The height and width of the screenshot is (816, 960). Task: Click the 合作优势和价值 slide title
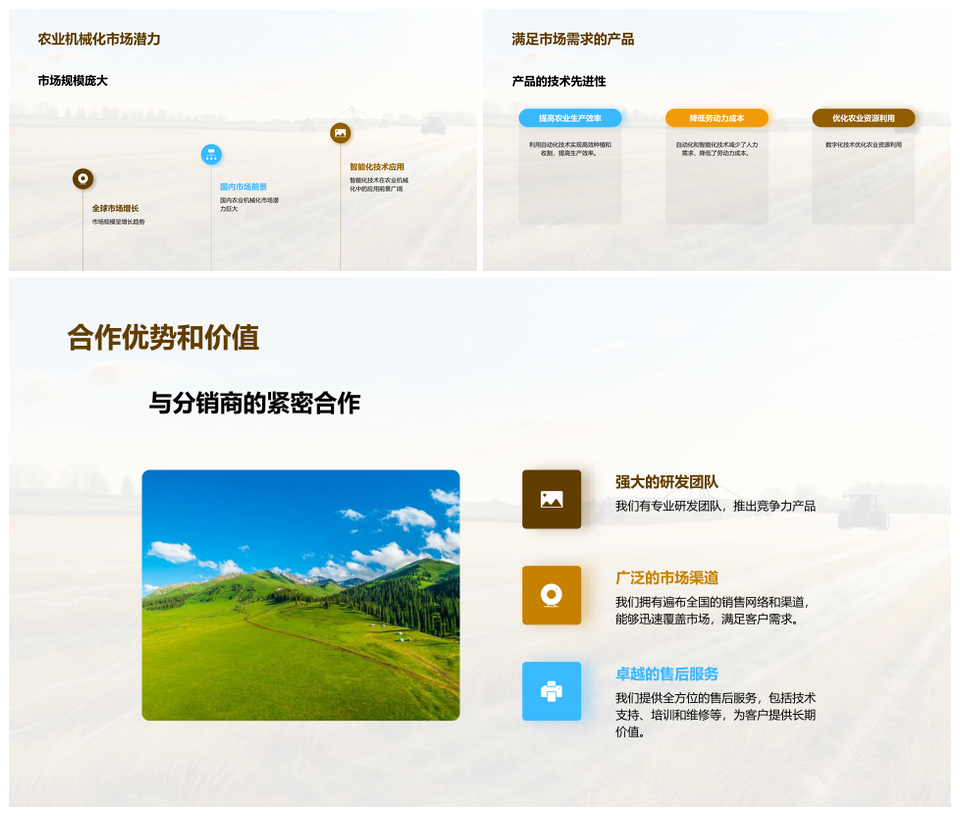(163, 338)
